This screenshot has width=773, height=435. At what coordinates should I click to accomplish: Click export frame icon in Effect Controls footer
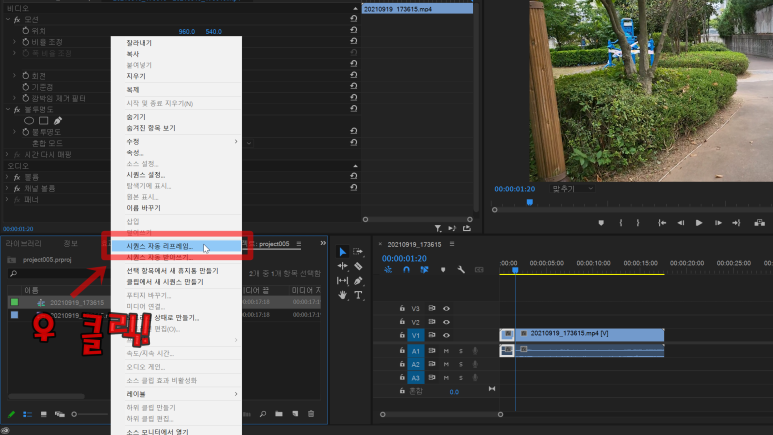click(x=466, y=228)
